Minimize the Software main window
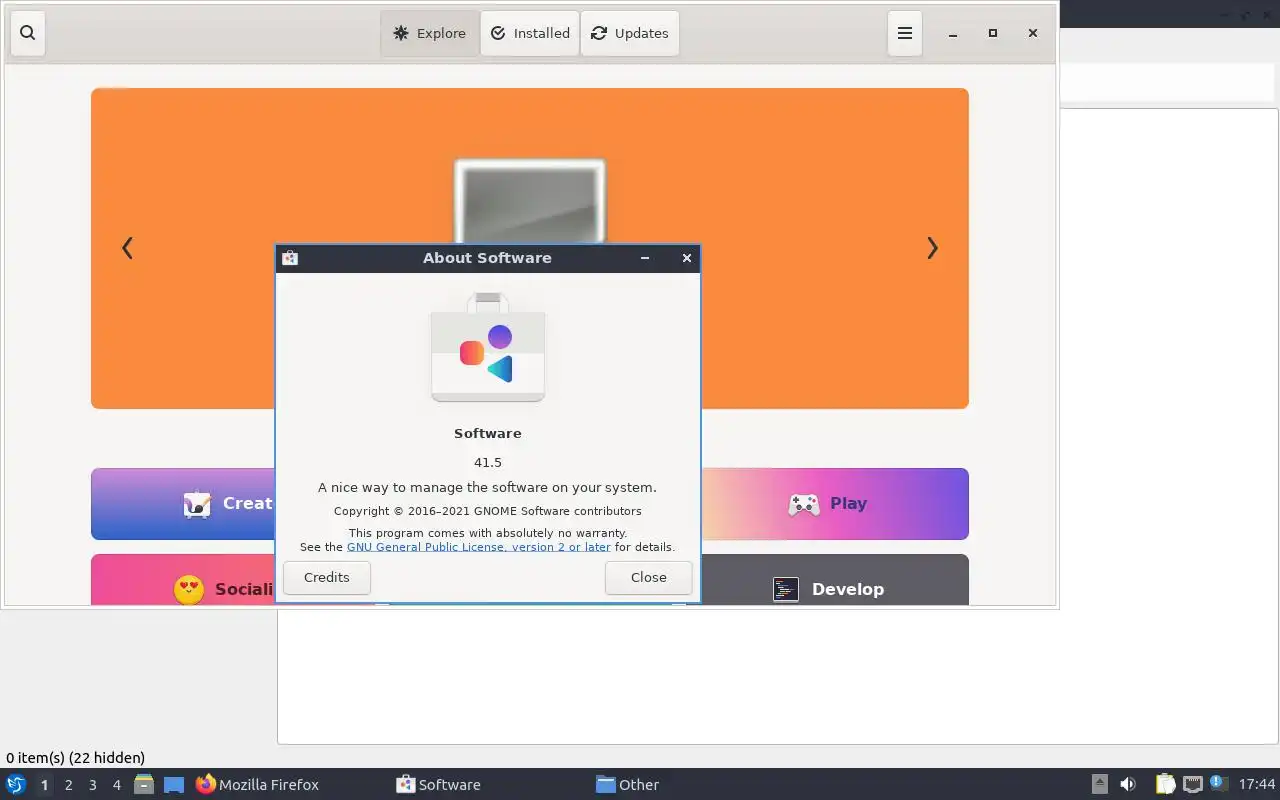1280x800 pixels. click(x=953, y=33)
